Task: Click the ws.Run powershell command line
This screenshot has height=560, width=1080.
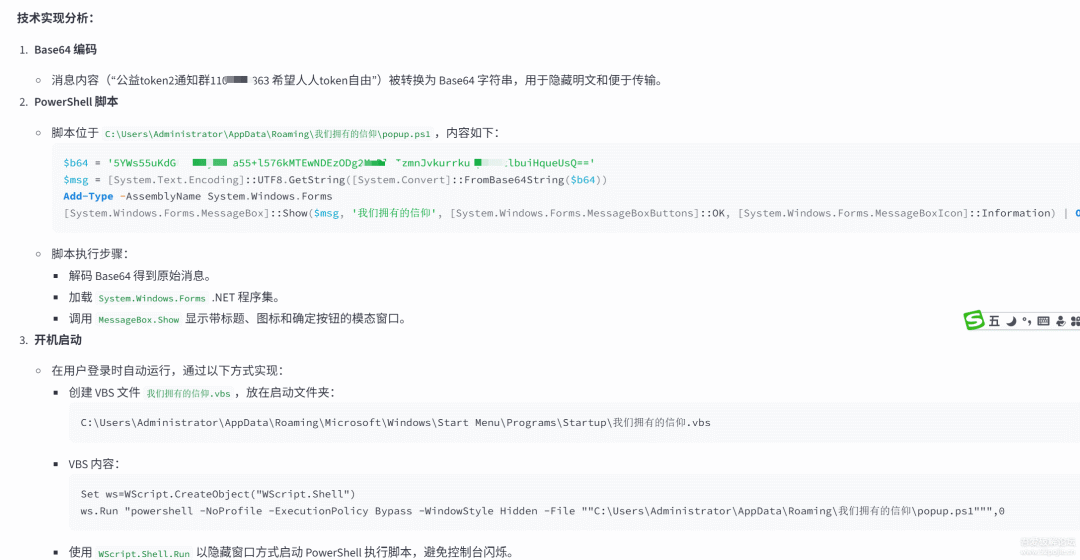Action: pos(543,511)
